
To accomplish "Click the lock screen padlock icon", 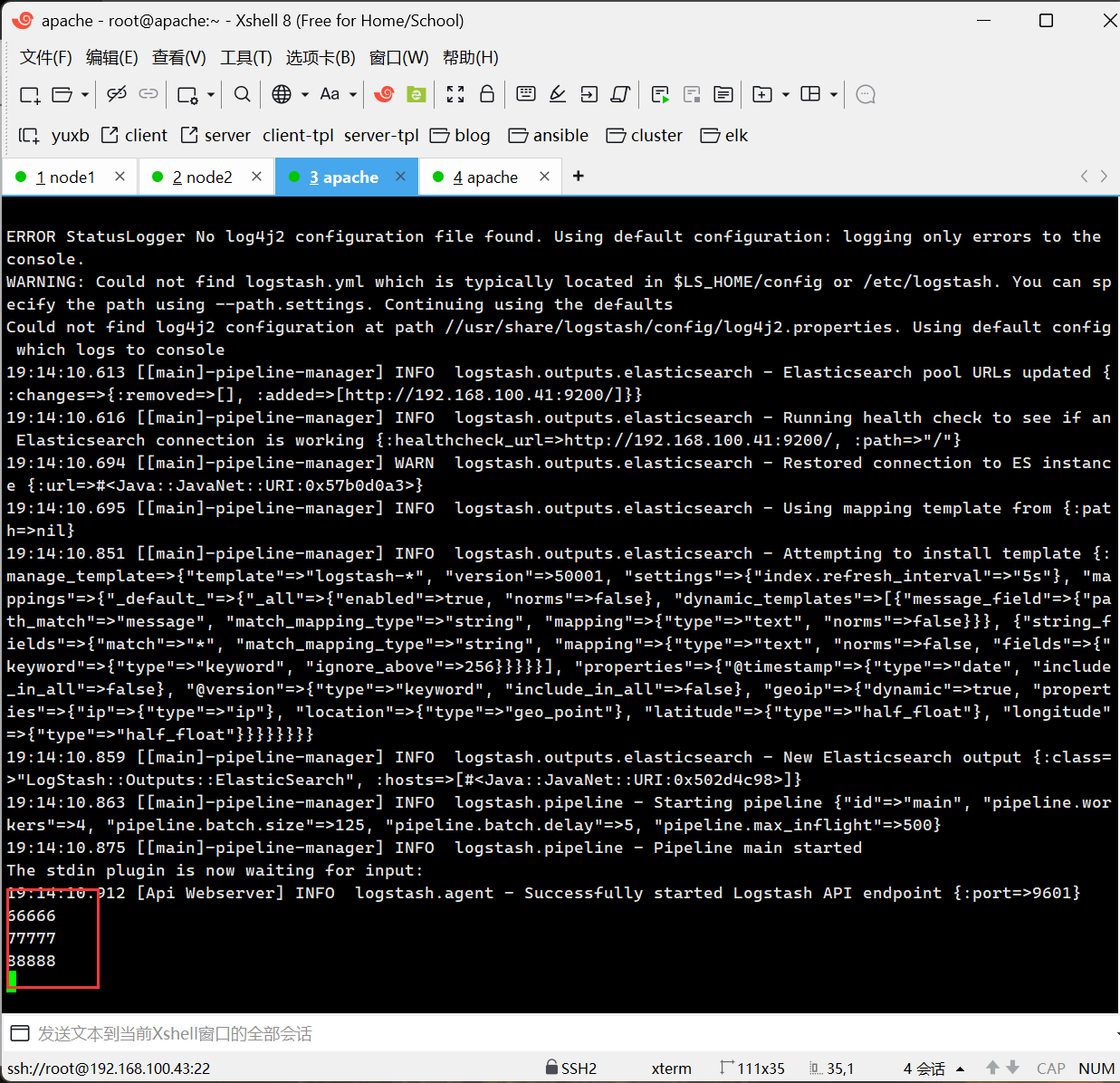I will click(x=487, y=94).
